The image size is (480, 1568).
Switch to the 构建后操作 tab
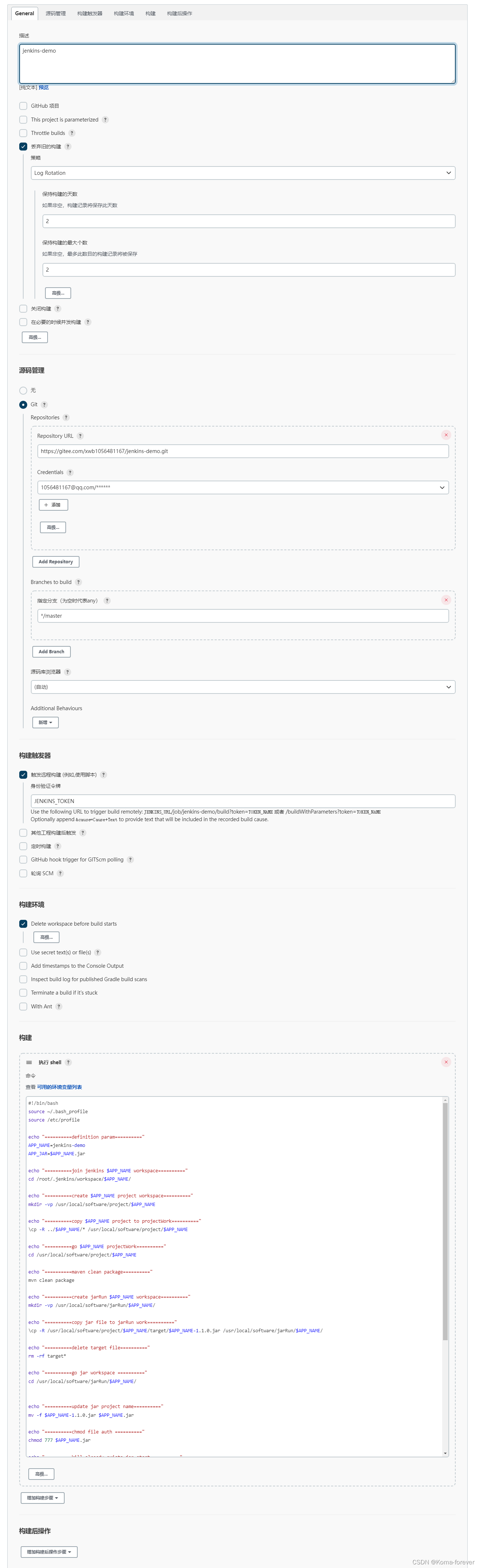click(179, 13)
